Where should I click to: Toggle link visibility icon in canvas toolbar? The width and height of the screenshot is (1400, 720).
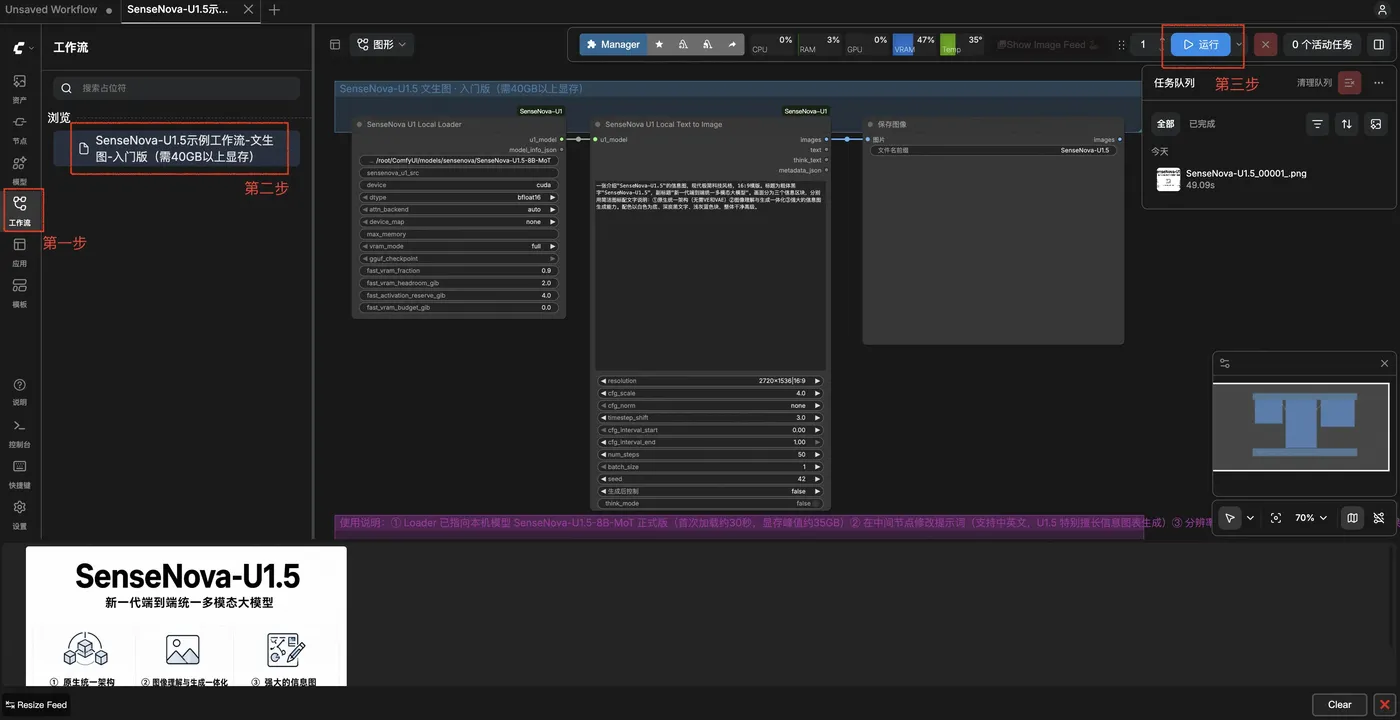pyautogui.click(x=1379, y=518)
